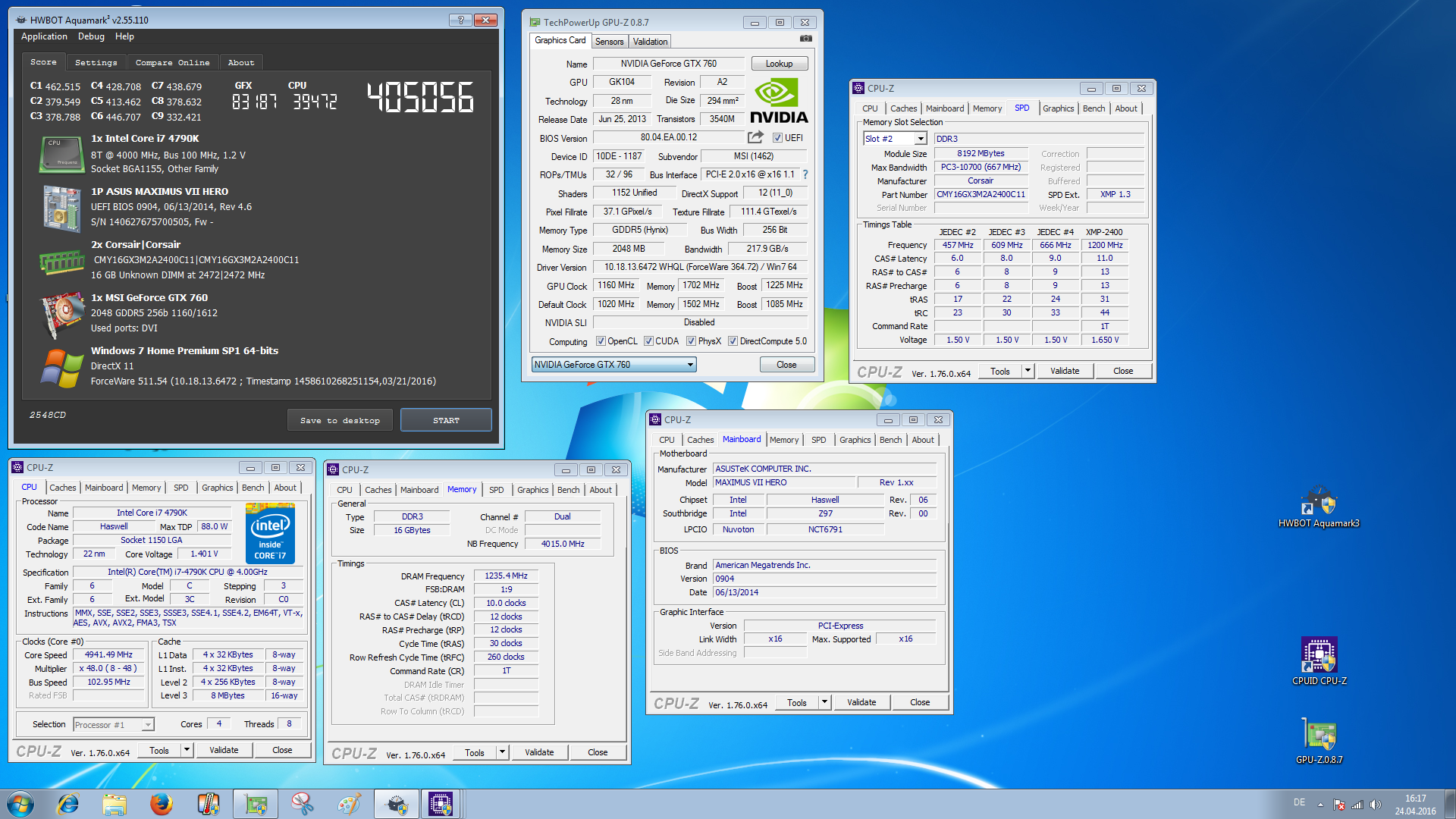Screen dimensions: 1456x819
Task: Open Paint from the taskbar
Action: [350, 804]
